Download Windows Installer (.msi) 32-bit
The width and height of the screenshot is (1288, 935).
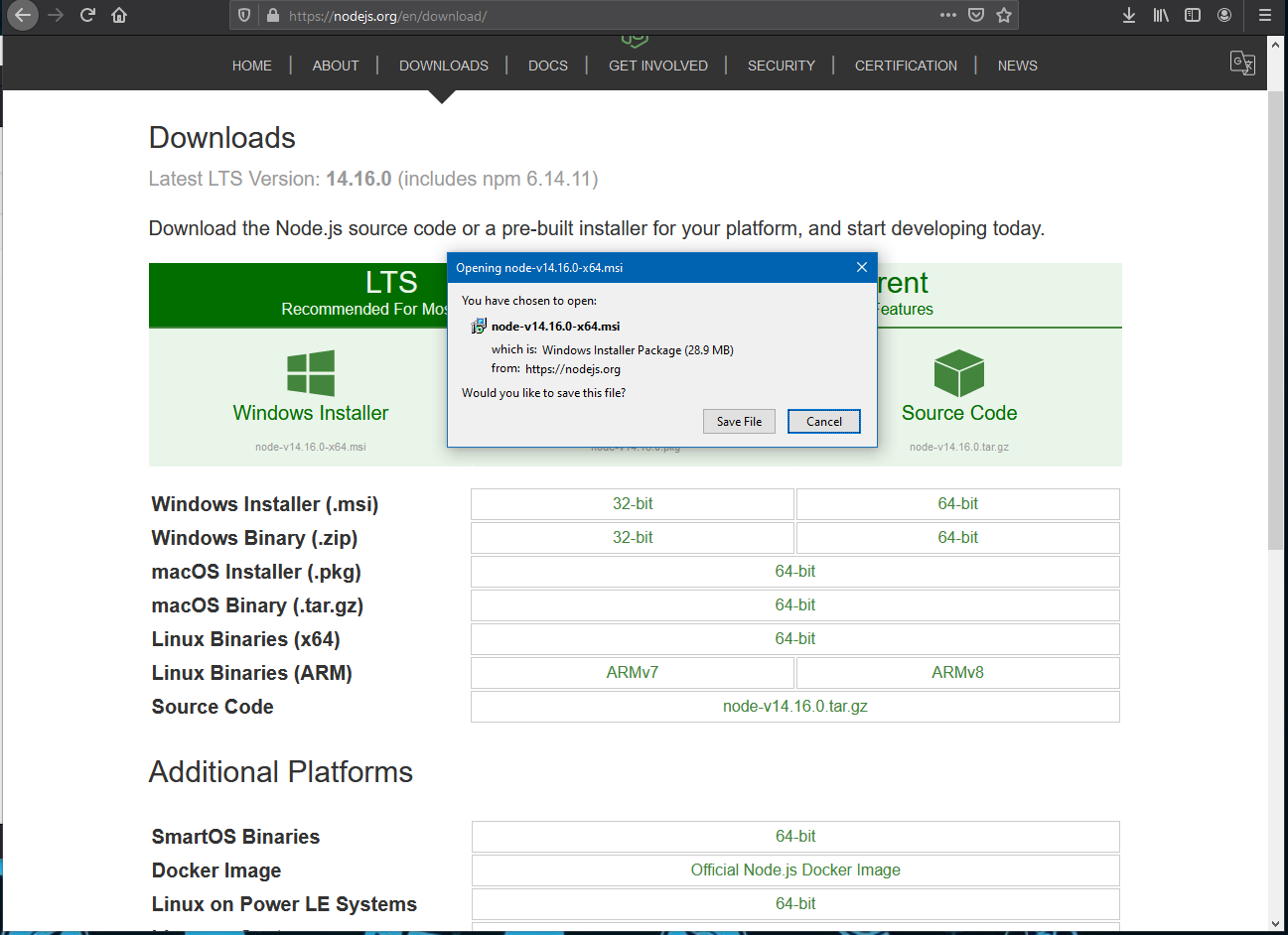pyautogui.click(x=633, y=504)
